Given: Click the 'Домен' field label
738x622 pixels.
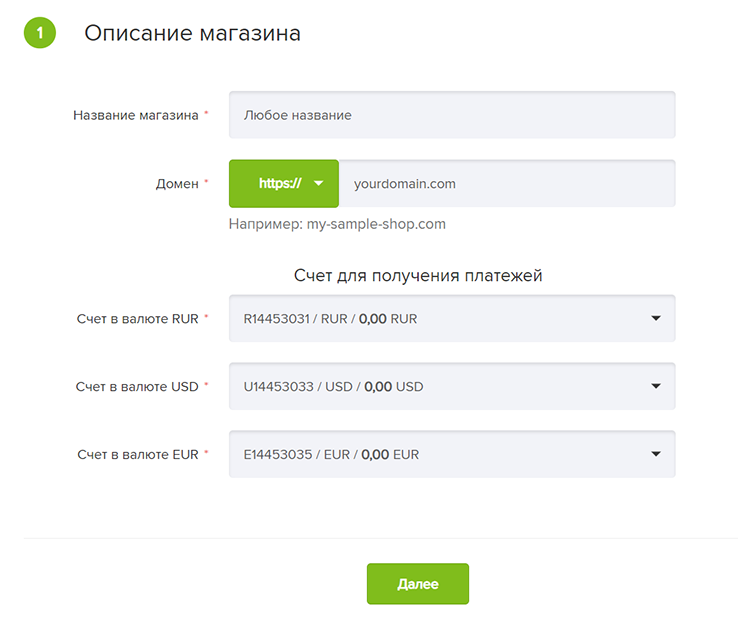Looking at the screenshot, I should pyautogui.click(x=176, y=184).
